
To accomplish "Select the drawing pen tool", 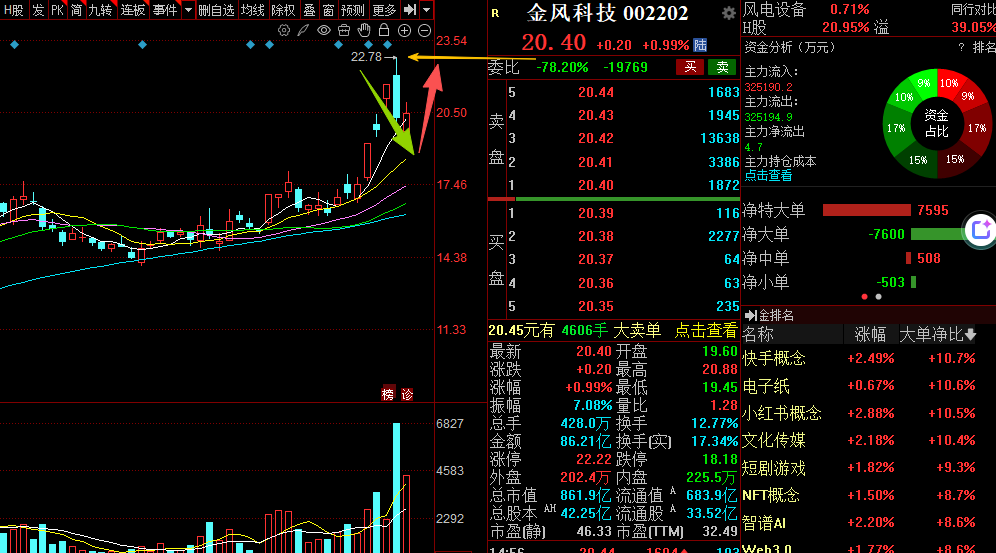I will pyautogui.click(x=304, y=30).
